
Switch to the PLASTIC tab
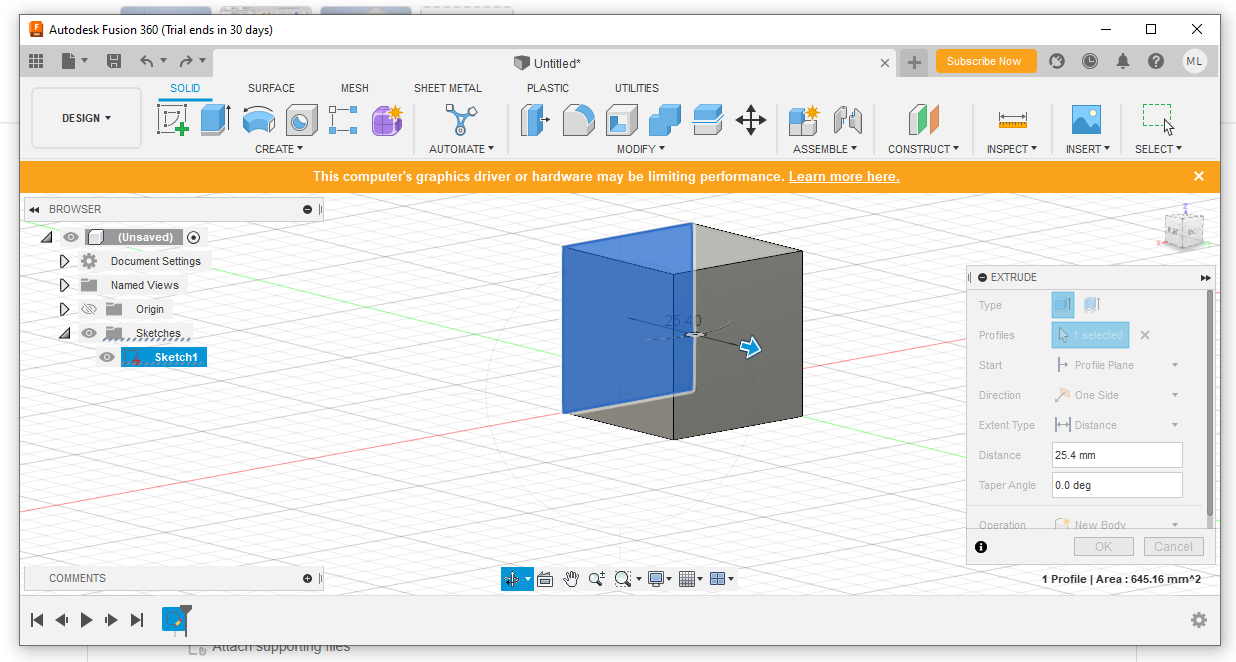point(548,88)
